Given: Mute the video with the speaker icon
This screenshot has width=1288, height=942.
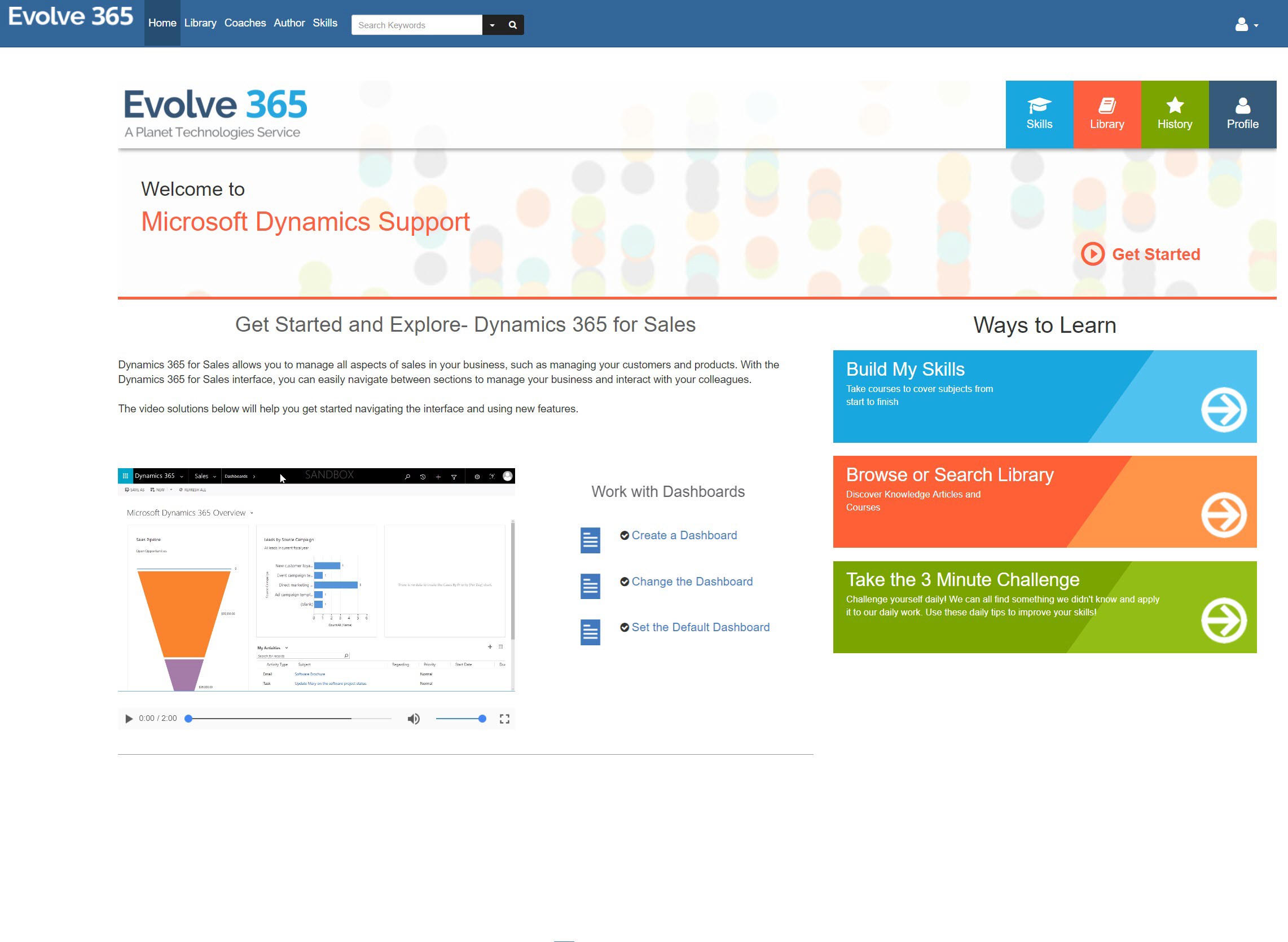Looking at the screenshot, I should (414, 719).
